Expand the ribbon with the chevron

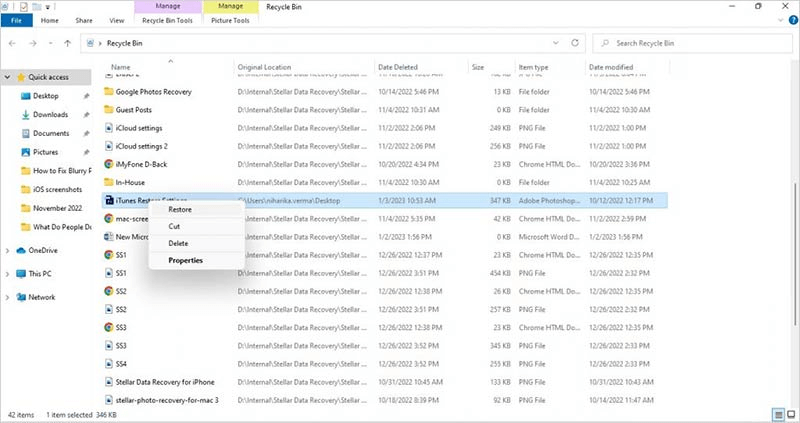(x=780, y=20)
